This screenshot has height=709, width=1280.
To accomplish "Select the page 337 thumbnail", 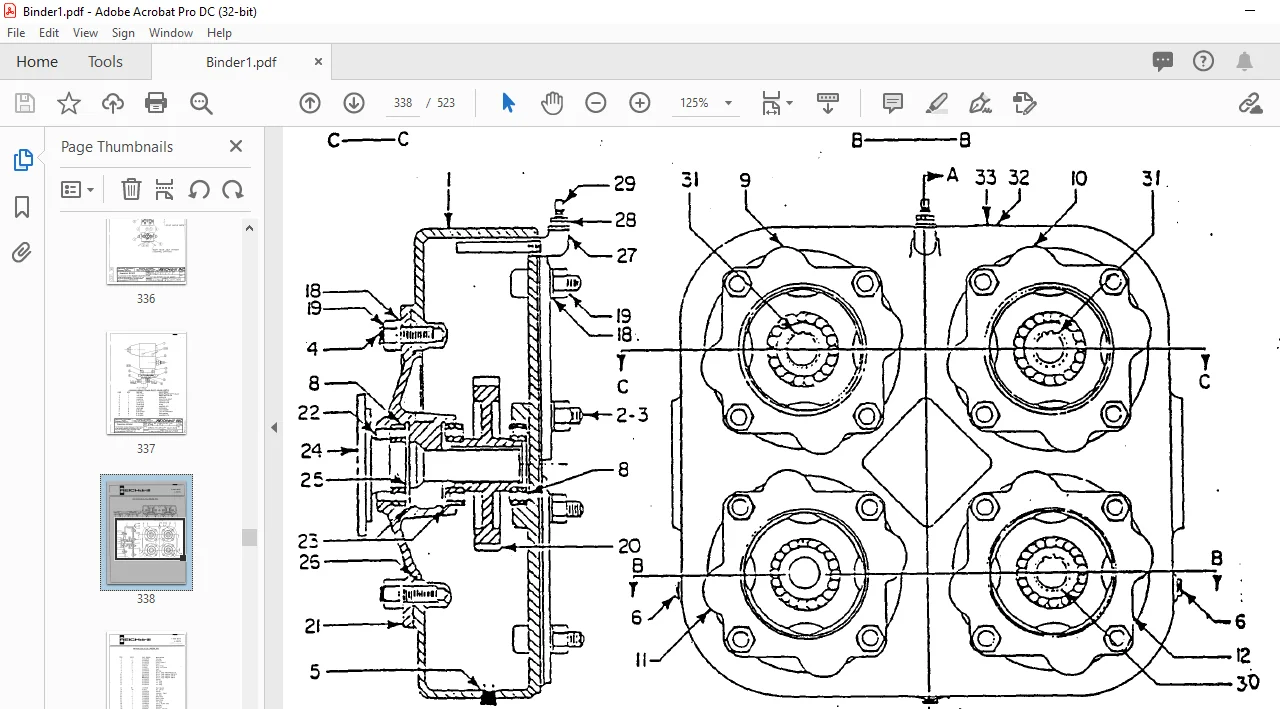I will pyautogui.click(x=146, y=384).
